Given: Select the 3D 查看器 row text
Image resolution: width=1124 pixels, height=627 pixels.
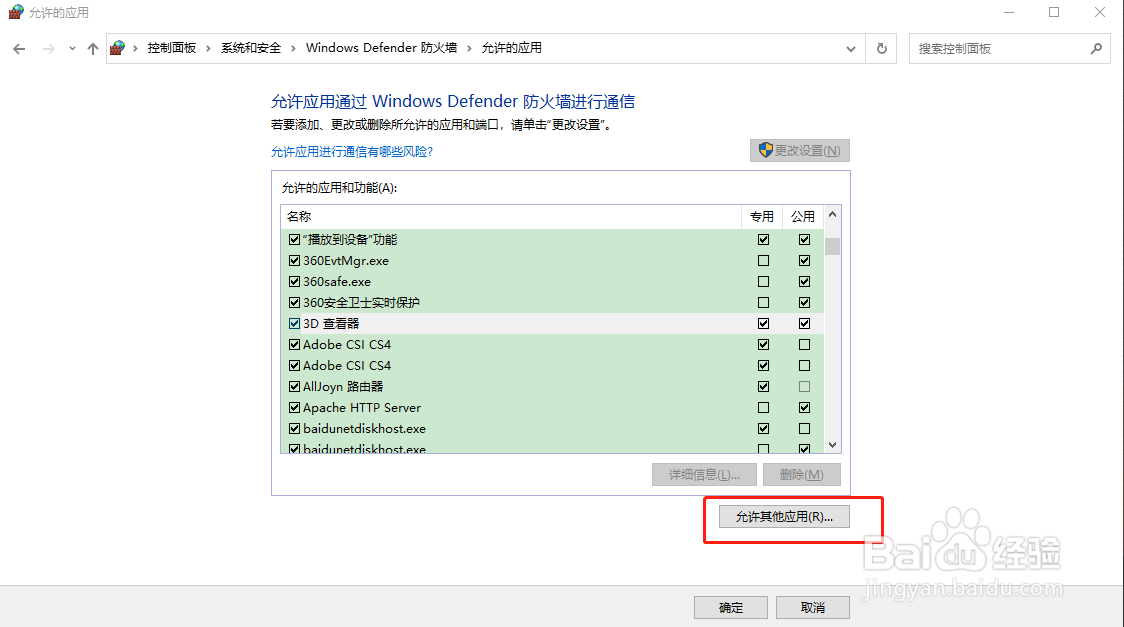Looking at the screenshot, I should [331, 324].
